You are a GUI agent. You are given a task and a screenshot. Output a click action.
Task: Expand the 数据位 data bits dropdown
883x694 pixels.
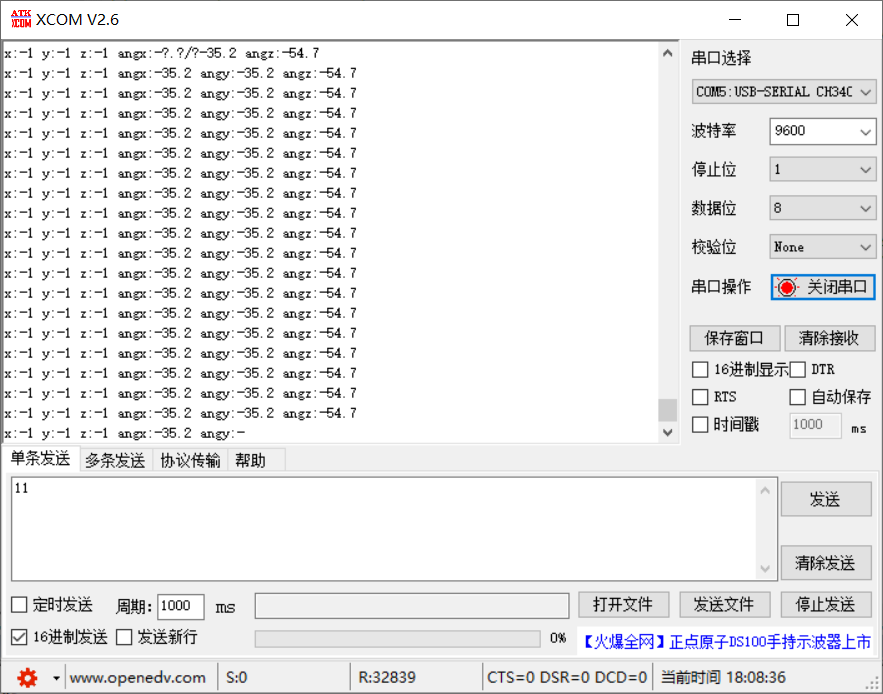823,208
